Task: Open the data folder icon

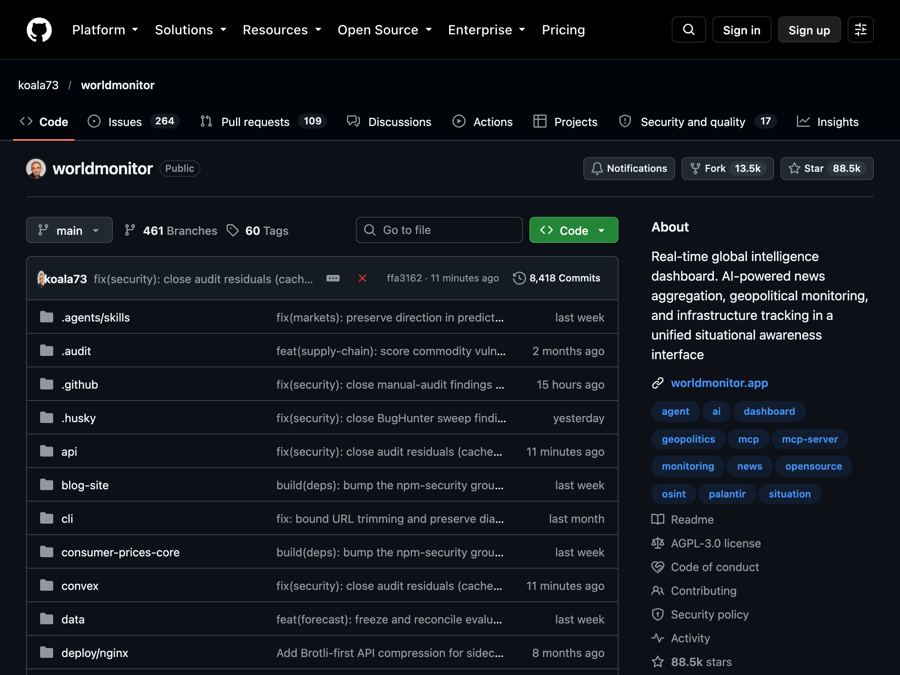Action: coord(46,619)
